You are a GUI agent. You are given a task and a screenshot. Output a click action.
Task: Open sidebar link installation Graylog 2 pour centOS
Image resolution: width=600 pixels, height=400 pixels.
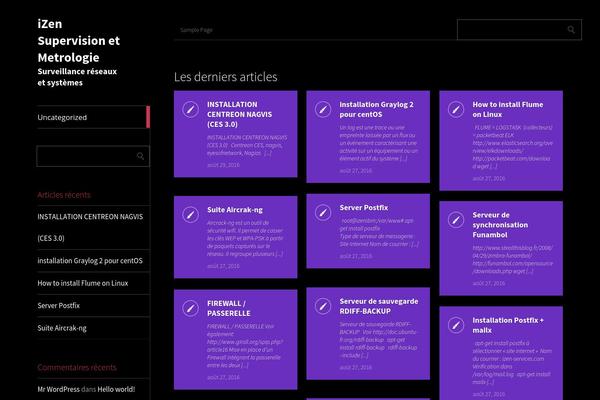(90, 261)
